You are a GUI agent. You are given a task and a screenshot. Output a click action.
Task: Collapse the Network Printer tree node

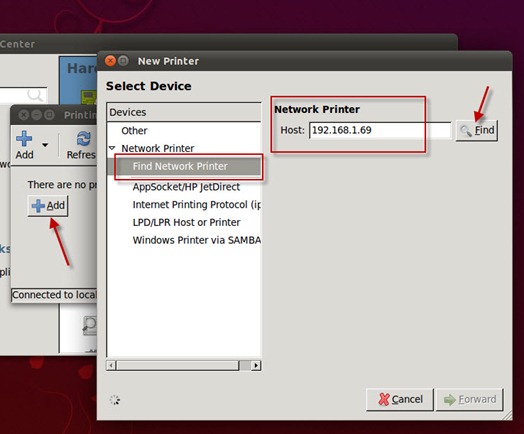tap(112, 148)
